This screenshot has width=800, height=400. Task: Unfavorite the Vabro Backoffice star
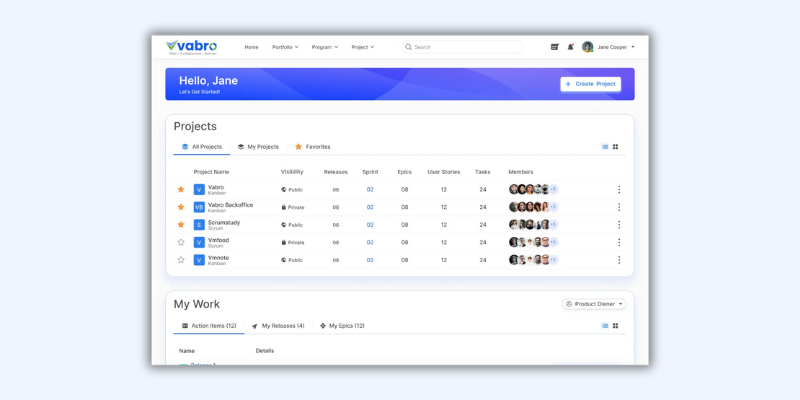coord(181,207)
